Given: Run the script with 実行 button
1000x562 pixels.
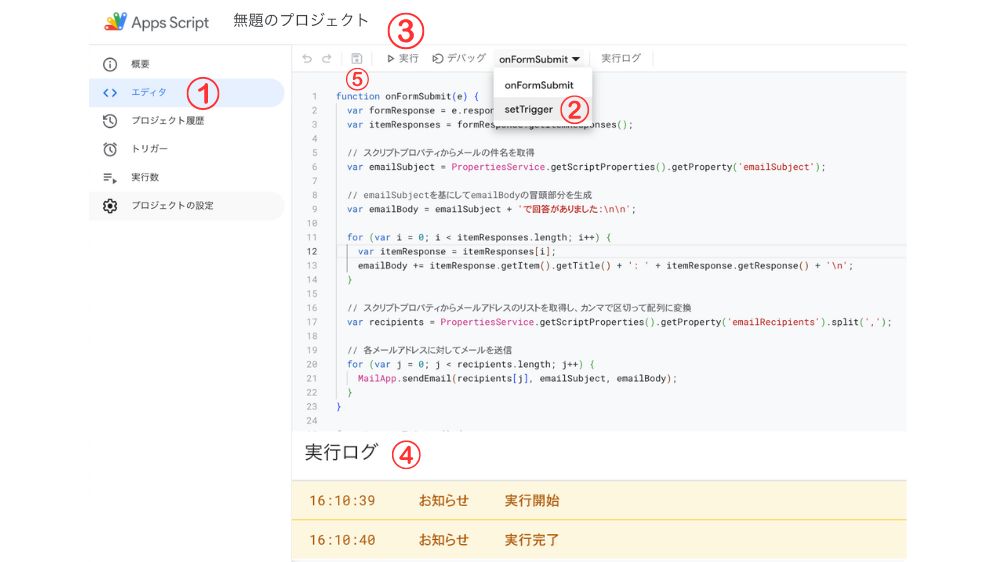Looking at the screenshot, I should pos(403,59).
